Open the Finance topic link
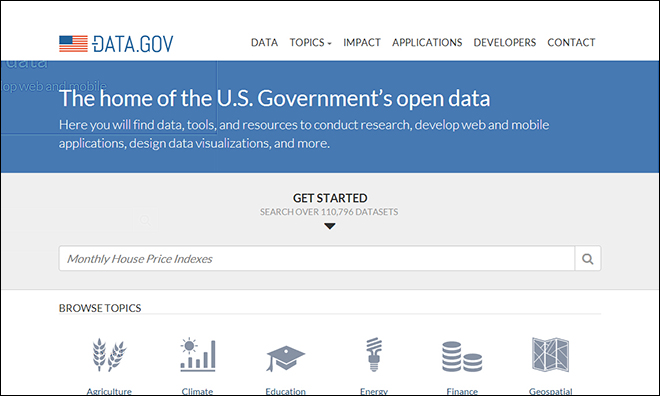Viewport: 660px width, 396px height. tap(462, 391)
